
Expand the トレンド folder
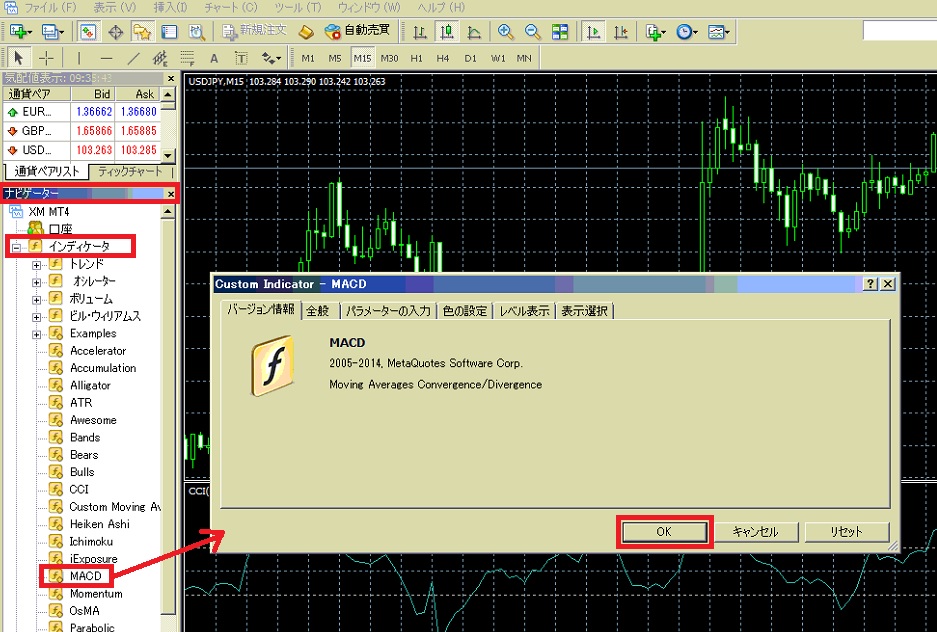click(36, 265)
